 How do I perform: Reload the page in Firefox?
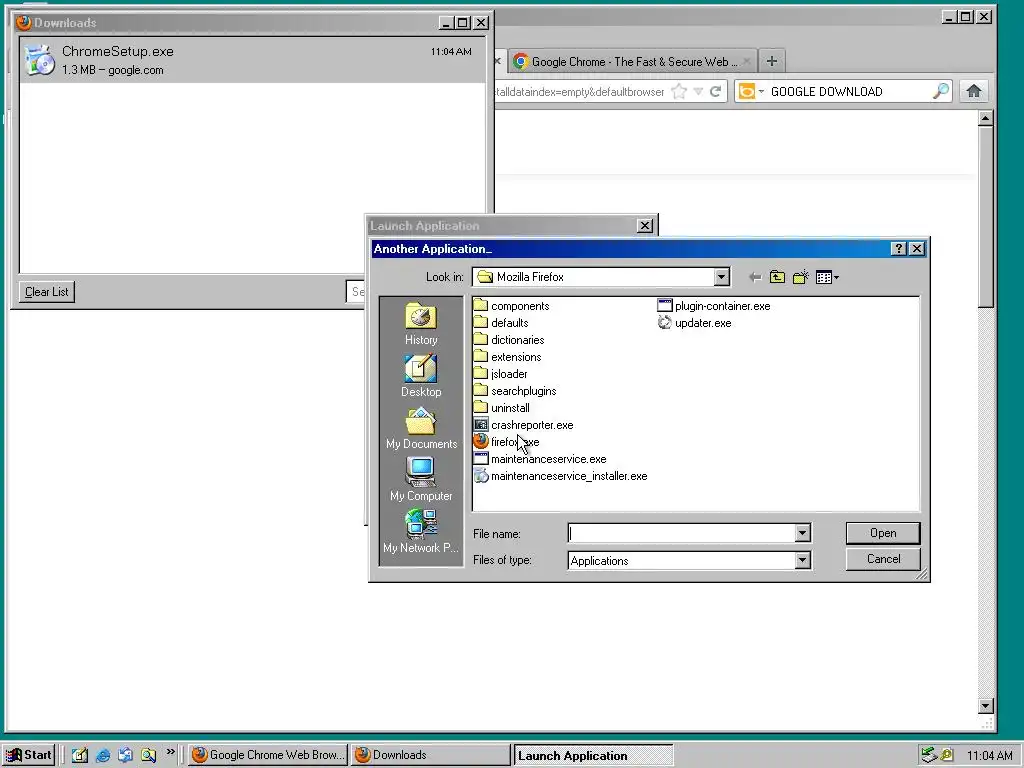coord(715,91)
